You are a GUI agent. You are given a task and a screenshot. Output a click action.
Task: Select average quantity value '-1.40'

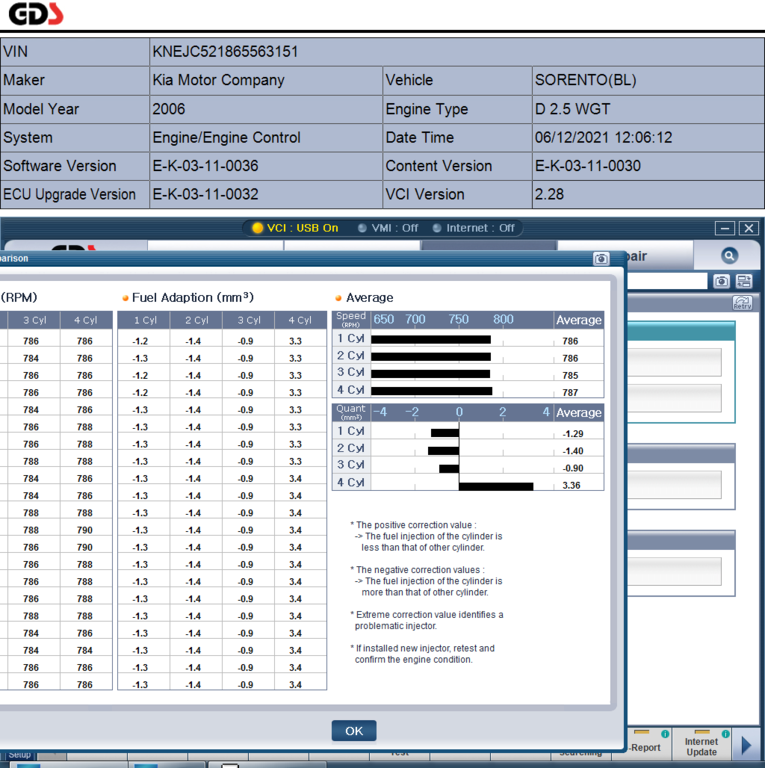click(x=573, y=451)
